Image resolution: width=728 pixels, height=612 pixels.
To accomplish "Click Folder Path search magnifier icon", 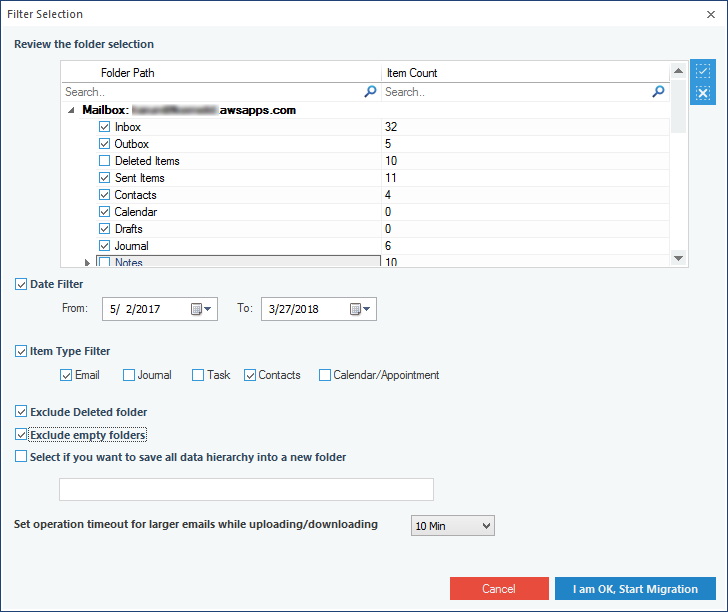I will click(370, 91).
